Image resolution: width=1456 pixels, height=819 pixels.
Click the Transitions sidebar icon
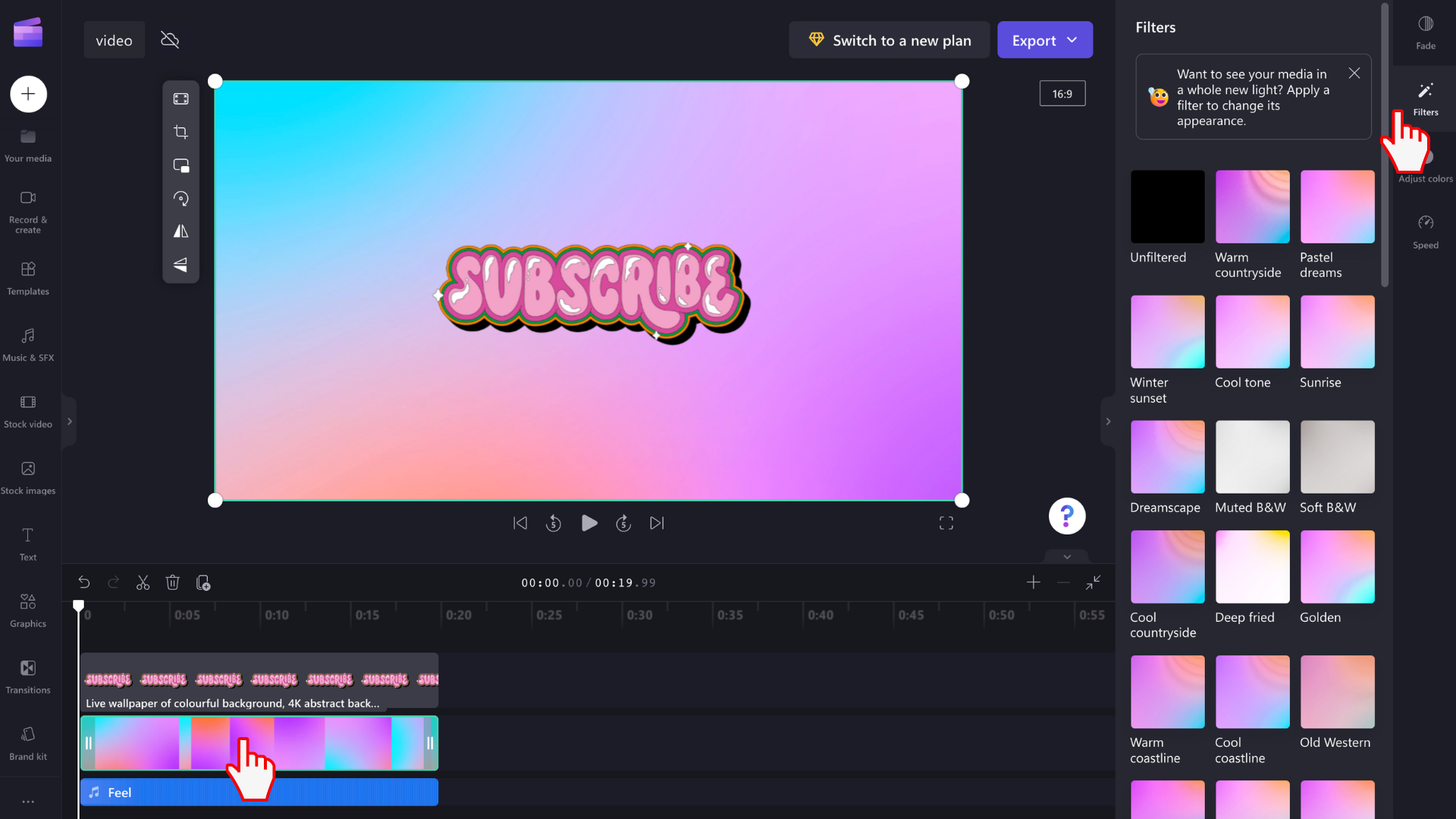(x=28, y=676)
